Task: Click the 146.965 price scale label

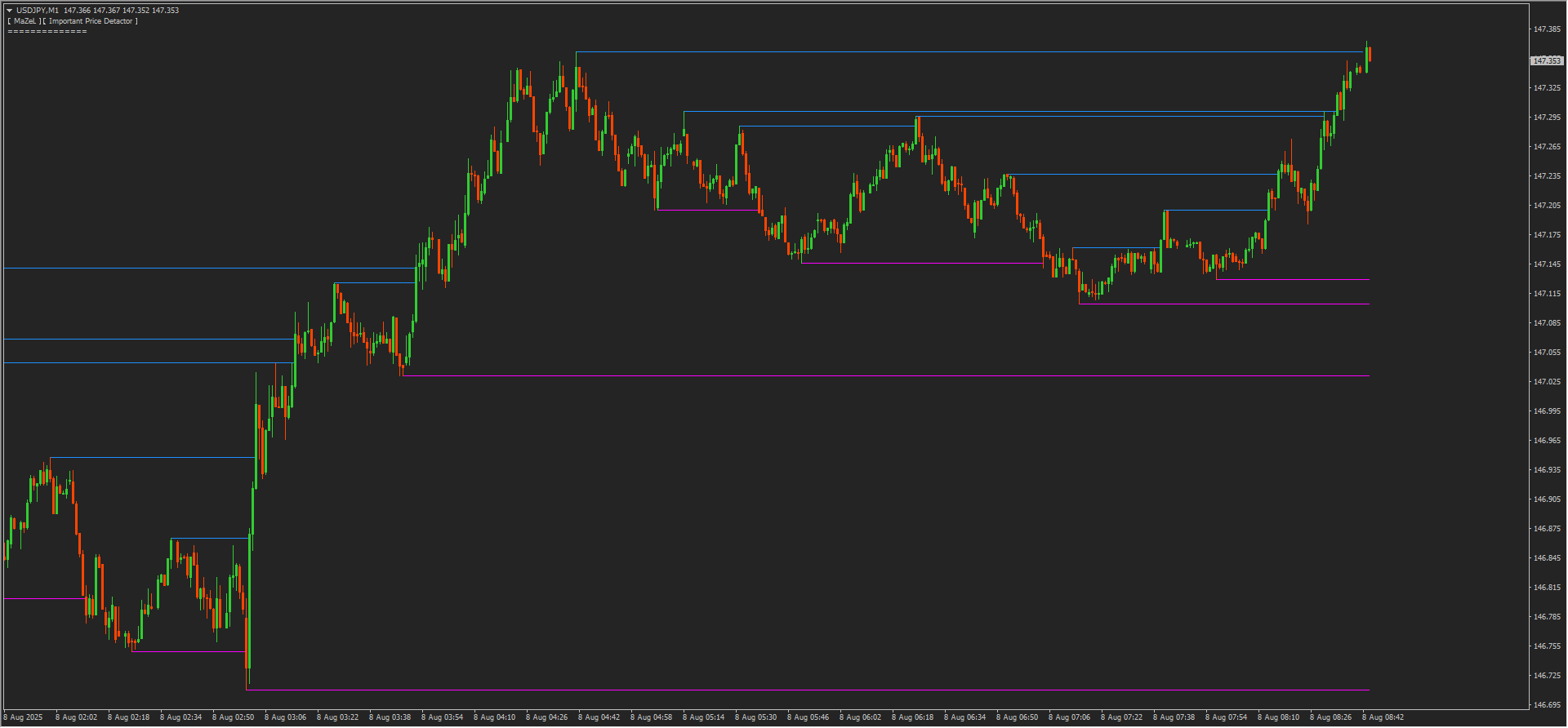Action: [1547, 441]
